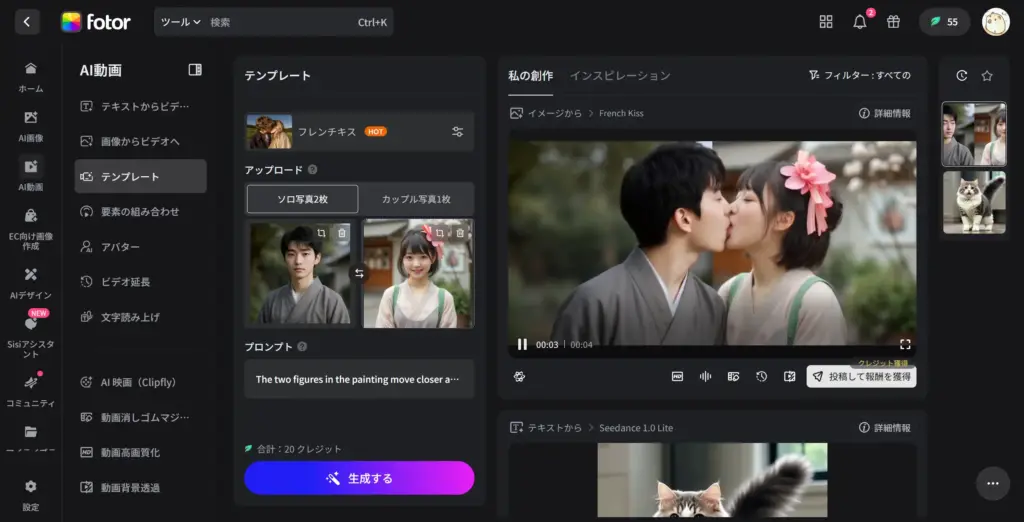Open template settings sliders icon

(458, 131)
